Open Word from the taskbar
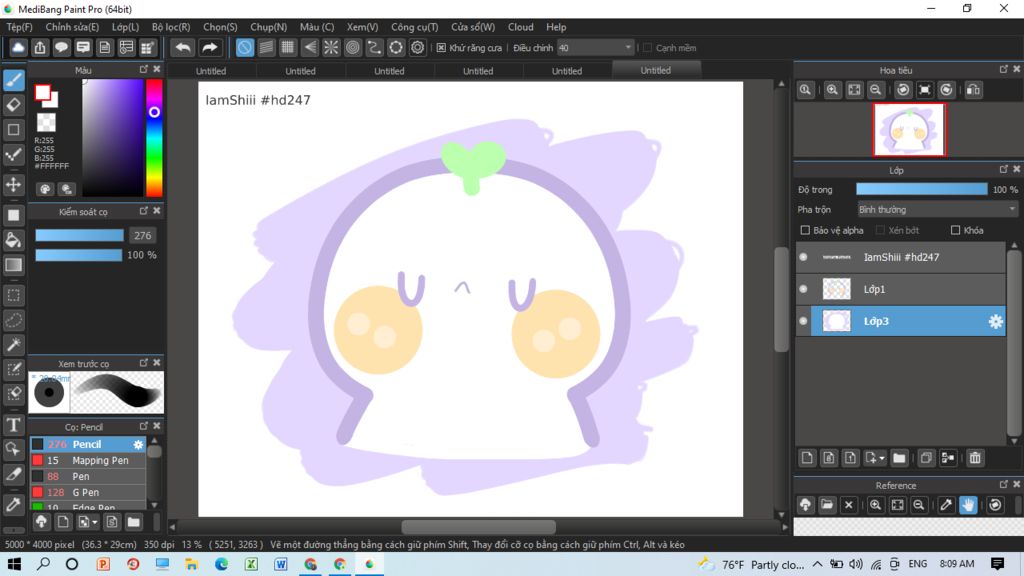 pyautogui.click(x=281, y=564)
